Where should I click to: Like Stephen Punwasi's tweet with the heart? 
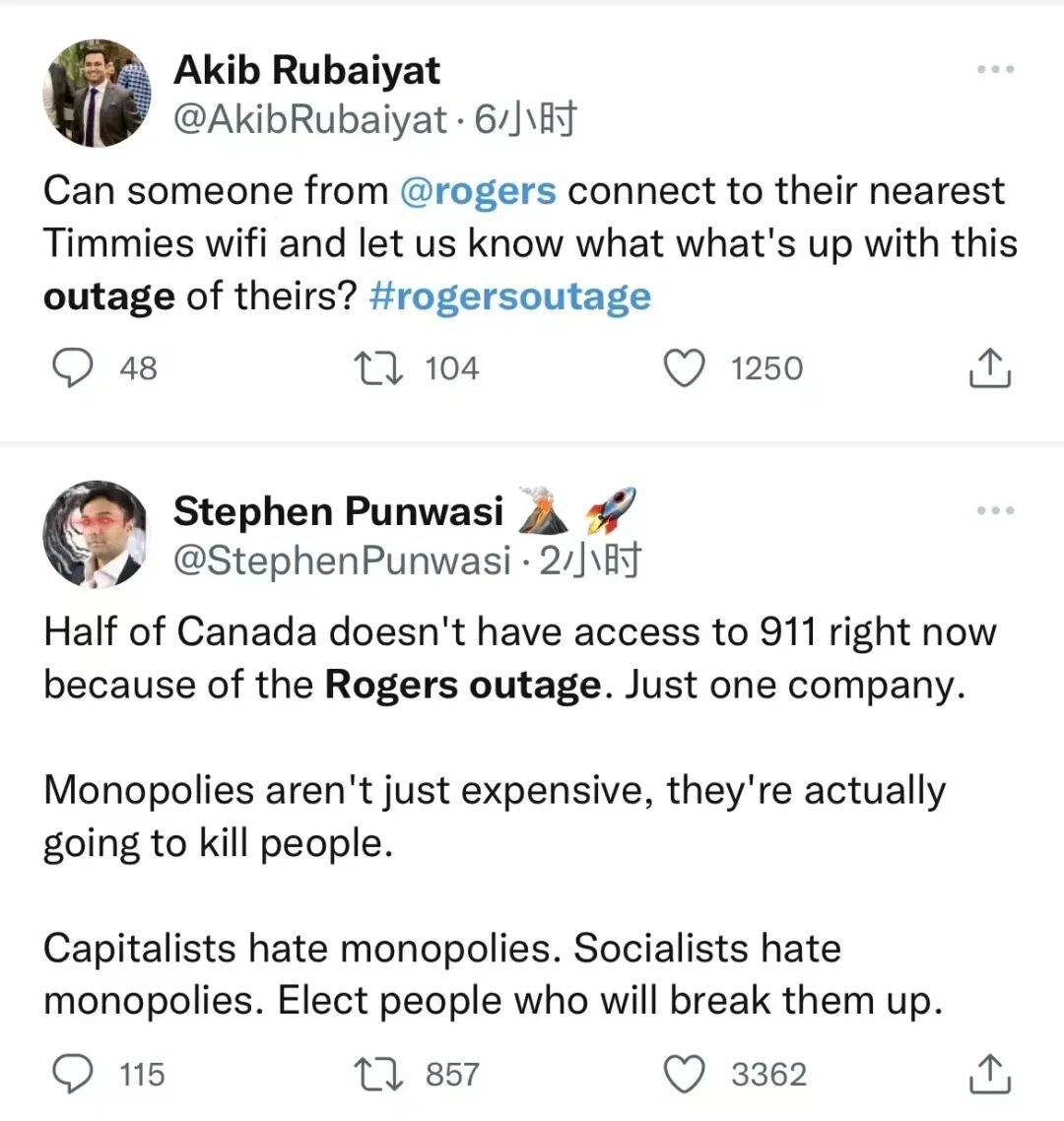(685, 1074)
